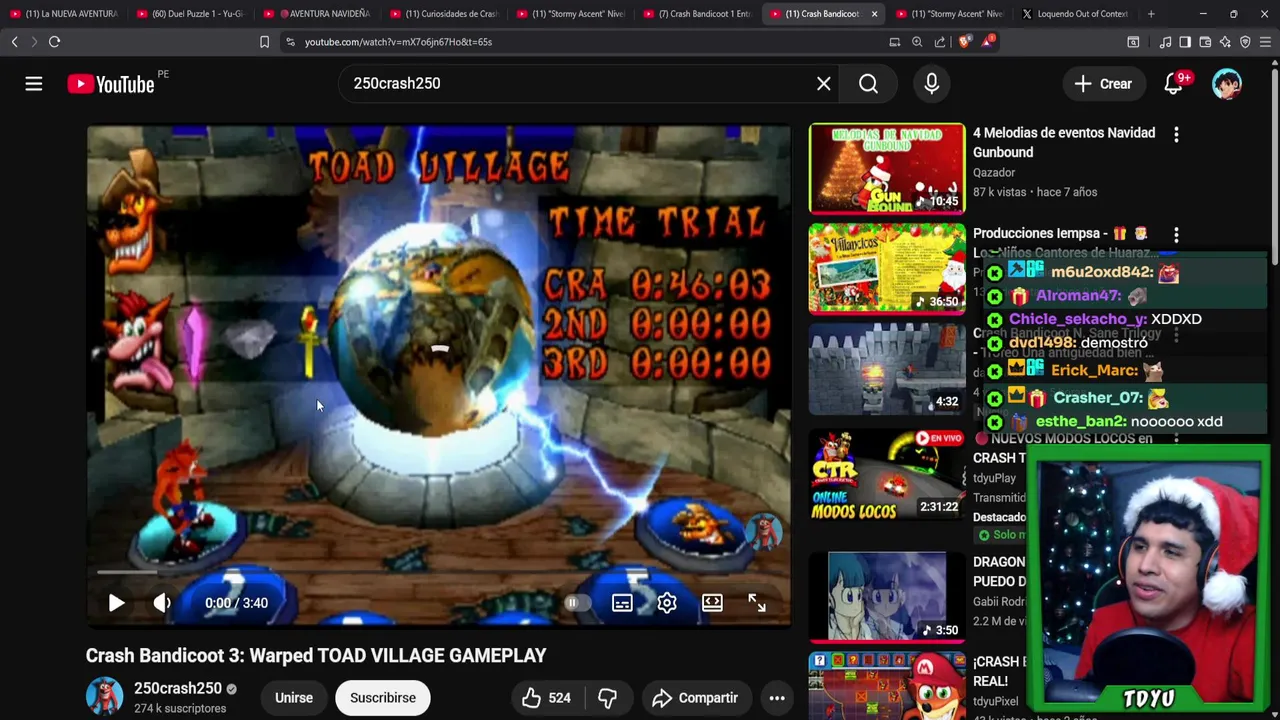Open options for the Producciones Iempsa video

(1176, 234)
